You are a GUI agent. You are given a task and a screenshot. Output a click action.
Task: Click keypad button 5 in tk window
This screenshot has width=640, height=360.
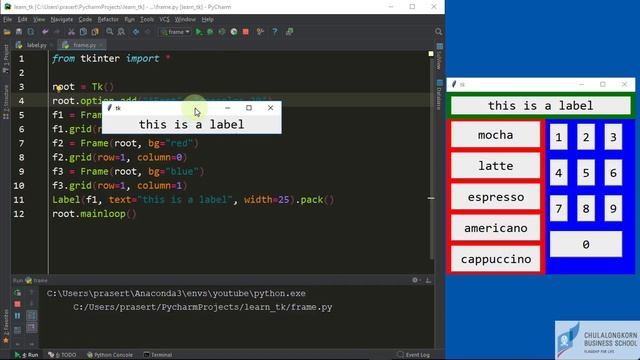click(586, 173)
